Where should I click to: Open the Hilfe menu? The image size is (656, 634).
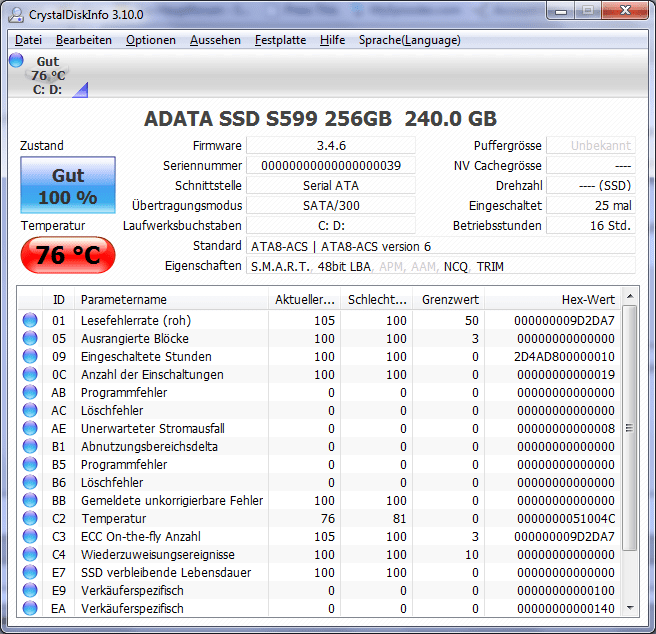[332, 40]
